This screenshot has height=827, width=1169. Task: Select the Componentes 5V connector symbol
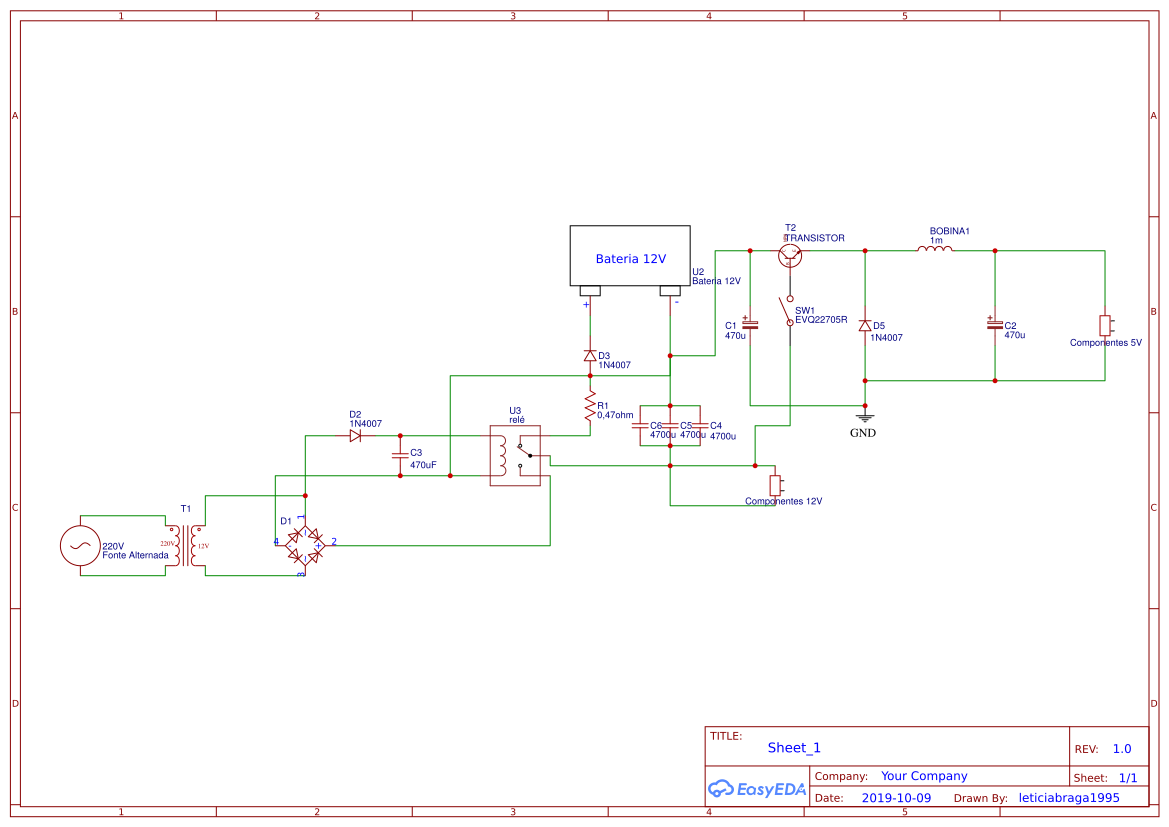pos(1106,325)
